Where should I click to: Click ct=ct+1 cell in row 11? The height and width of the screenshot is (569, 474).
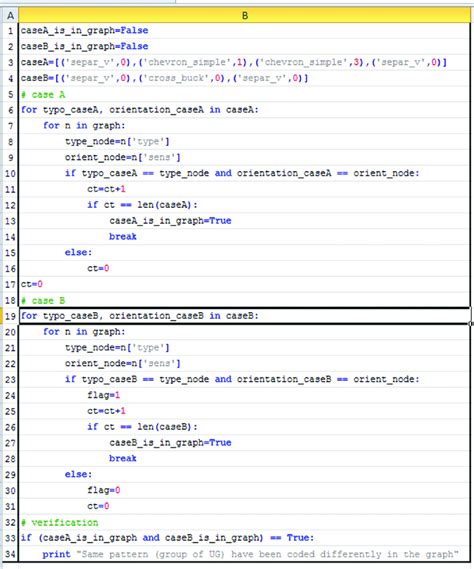click(245, 189)
